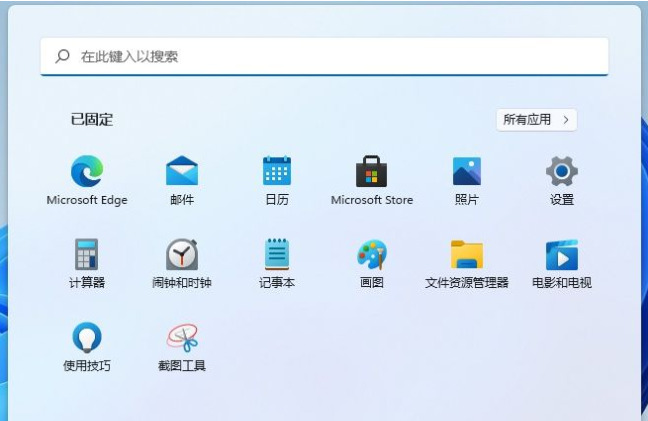Click the 已固定 pinned heading
Image resolution: width=648 pixels, height=421 pixels.
click(92, 119)
